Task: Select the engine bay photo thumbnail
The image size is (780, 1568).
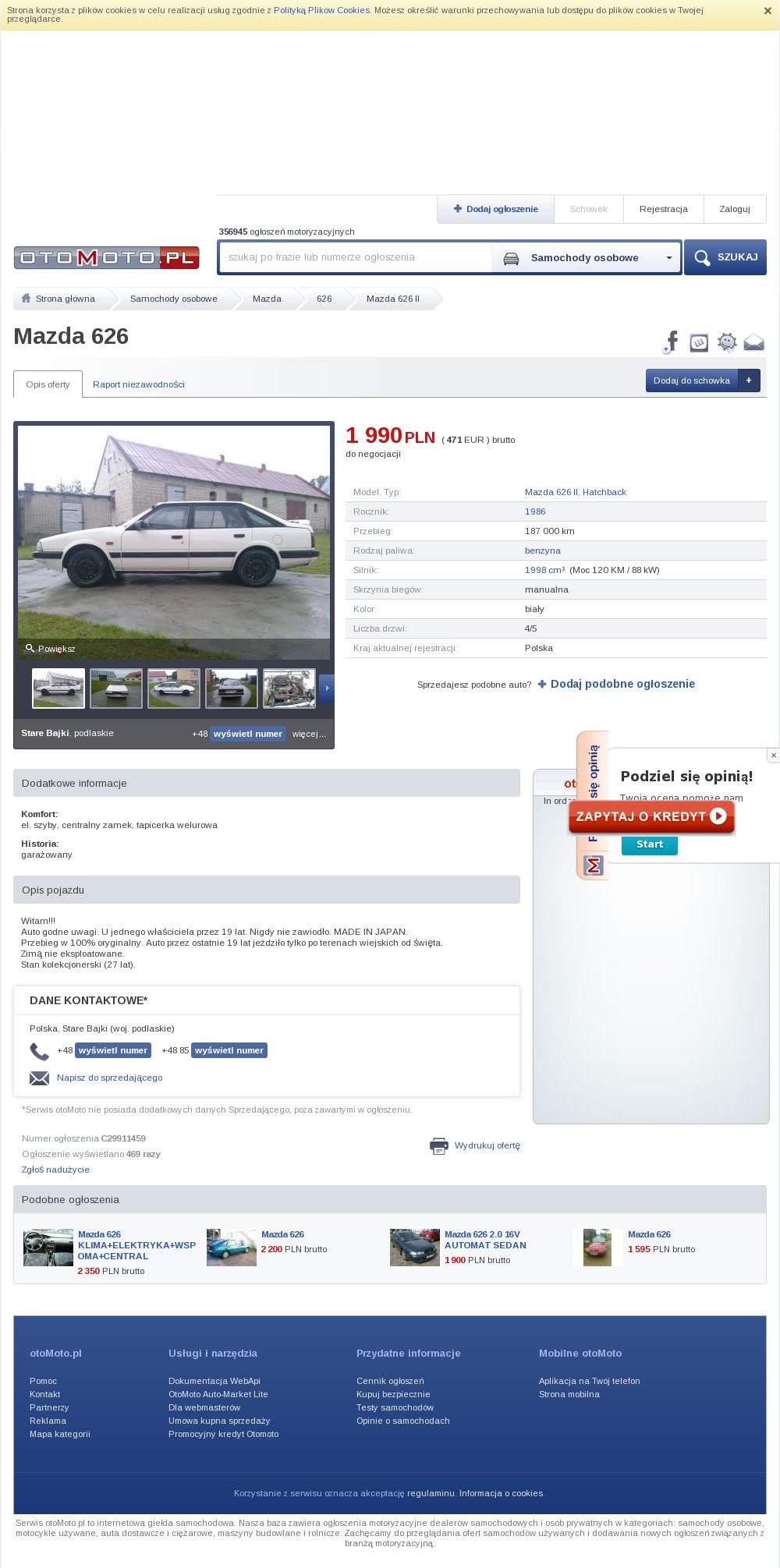Action: 289,688
